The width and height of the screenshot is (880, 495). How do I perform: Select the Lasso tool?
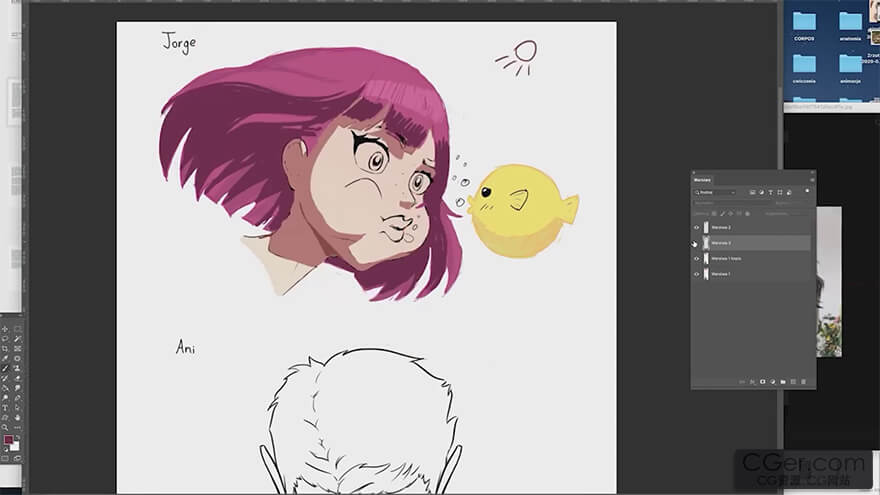6,338
